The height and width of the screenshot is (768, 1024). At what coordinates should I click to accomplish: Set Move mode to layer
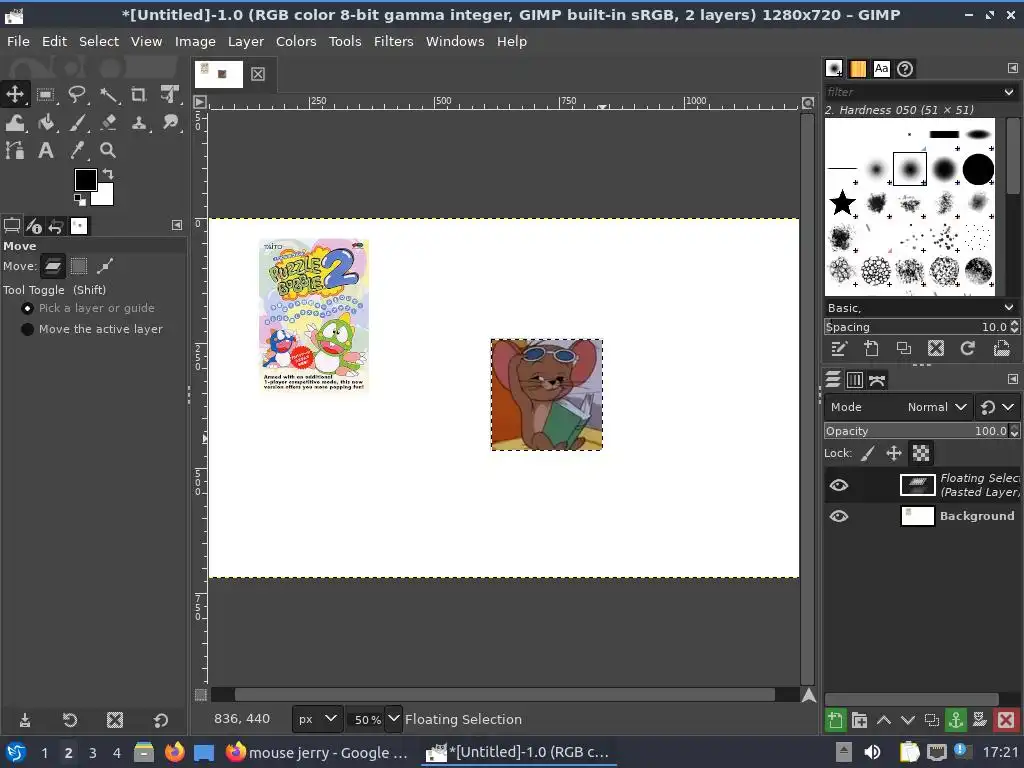click(53, 266)
